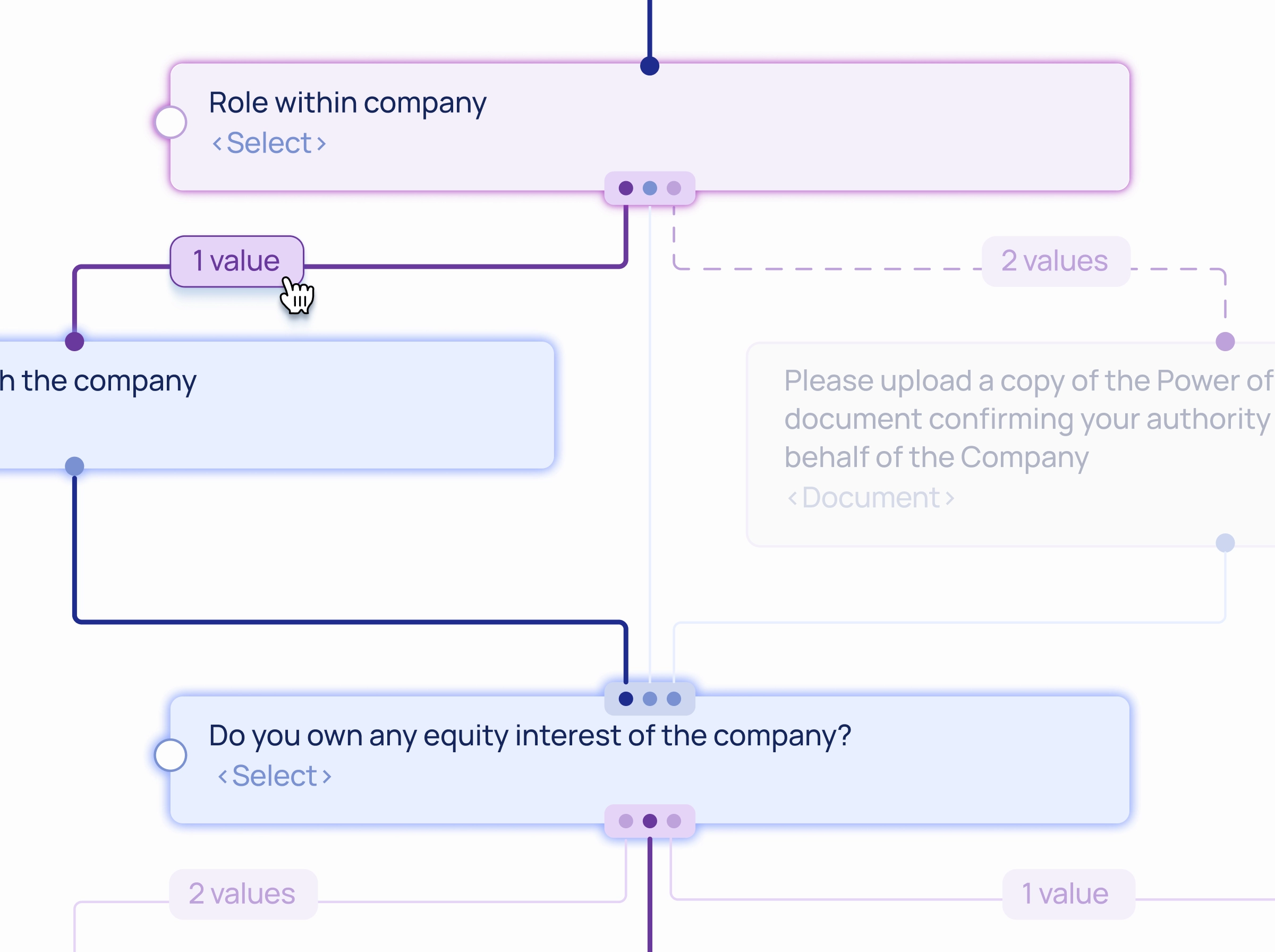1275x952 pixels.
Task: Click the 2 values badge at the bottom left
Action: (242, 893)
